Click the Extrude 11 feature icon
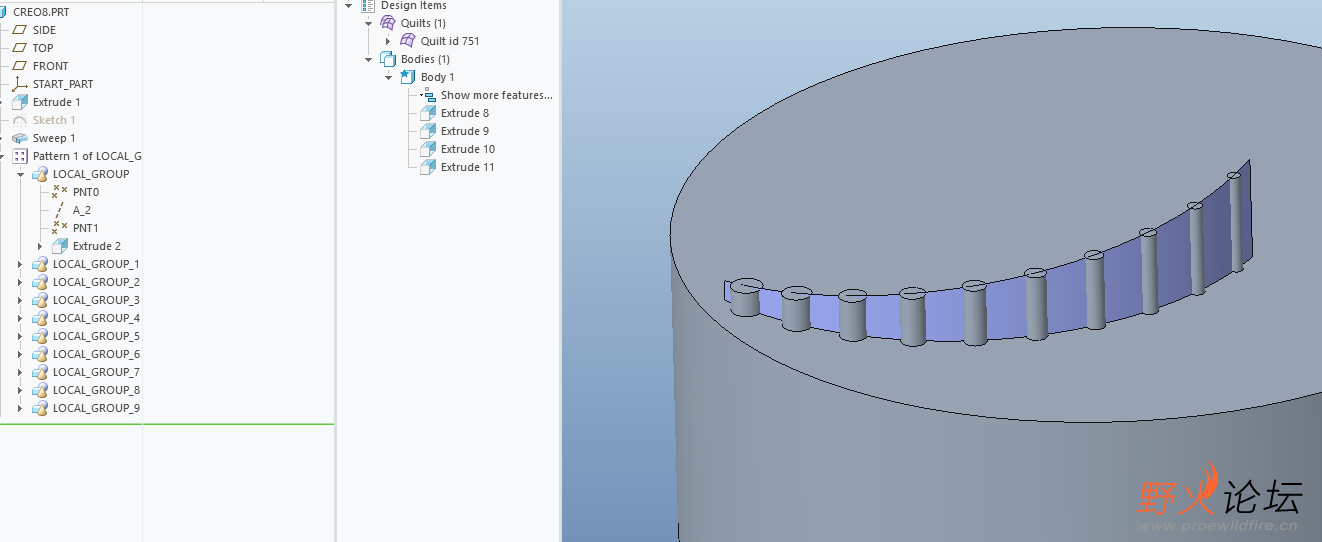This screenshot has height=542, width=1322. (428, 167)
